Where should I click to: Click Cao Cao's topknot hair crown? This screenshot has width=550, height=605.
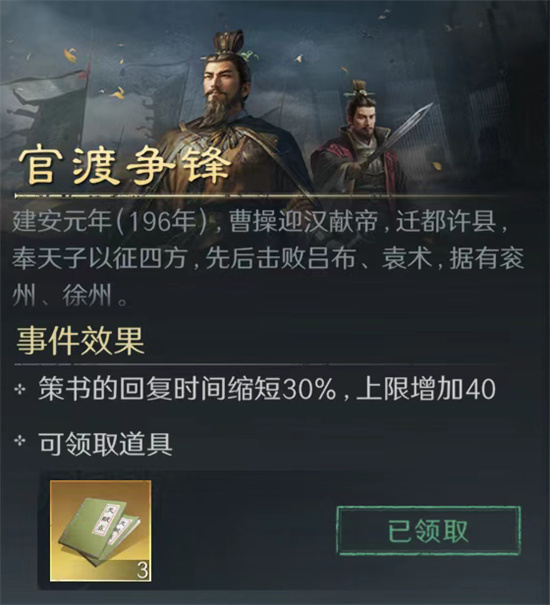point(229,42)
